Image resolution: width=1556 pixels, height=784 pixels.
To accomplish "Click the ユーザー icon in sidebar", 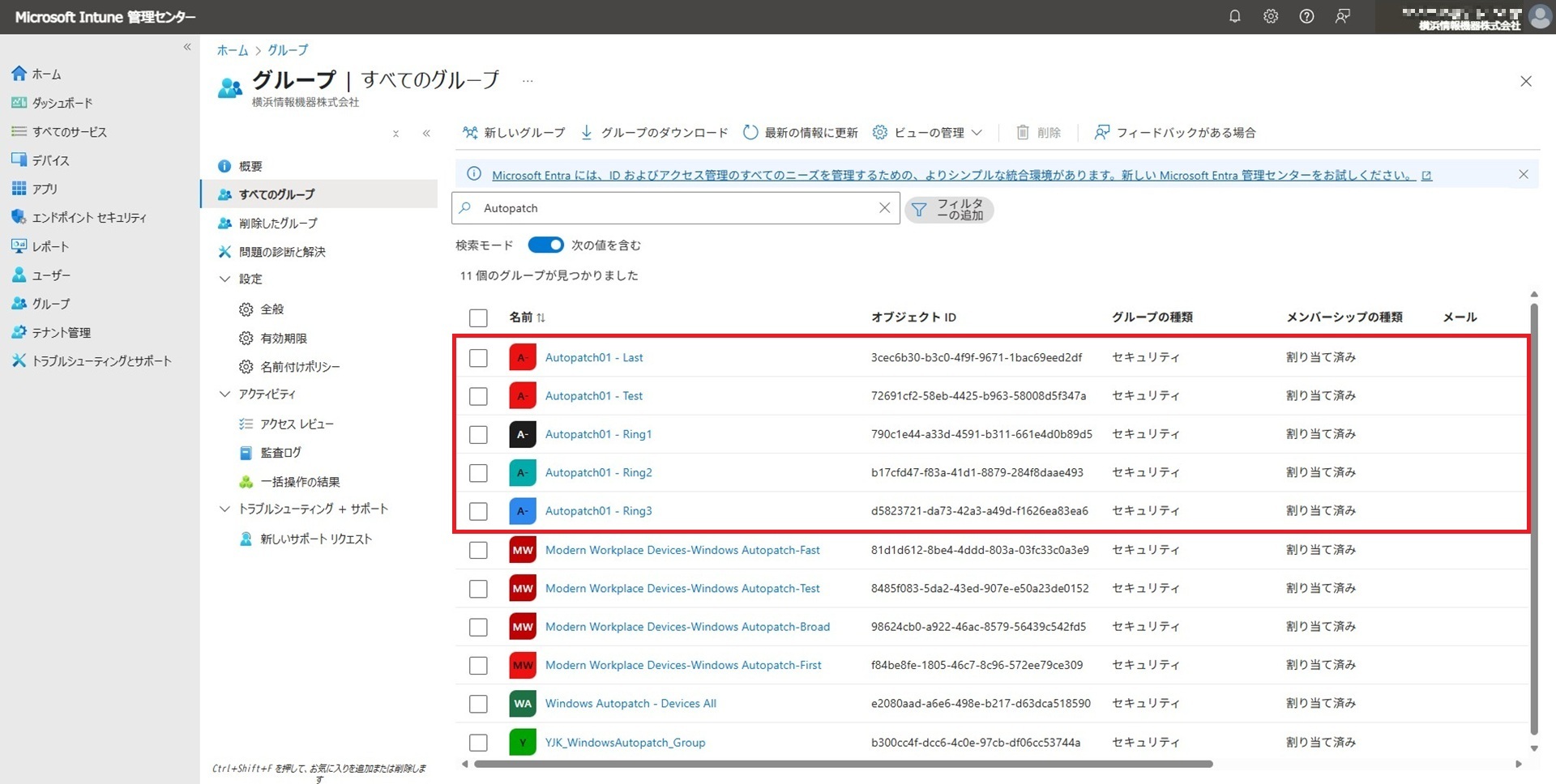I will 19,275.
